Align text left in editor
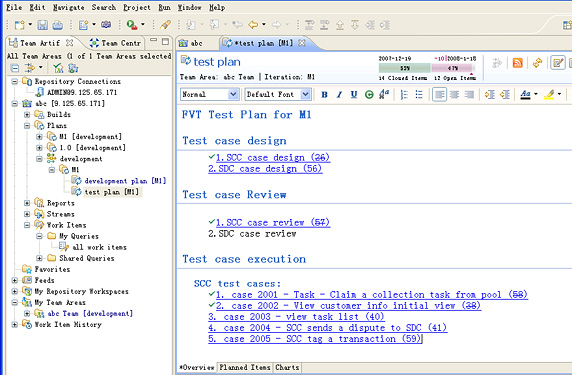Screen dimensions: 572x375 [x=439, y=95]
